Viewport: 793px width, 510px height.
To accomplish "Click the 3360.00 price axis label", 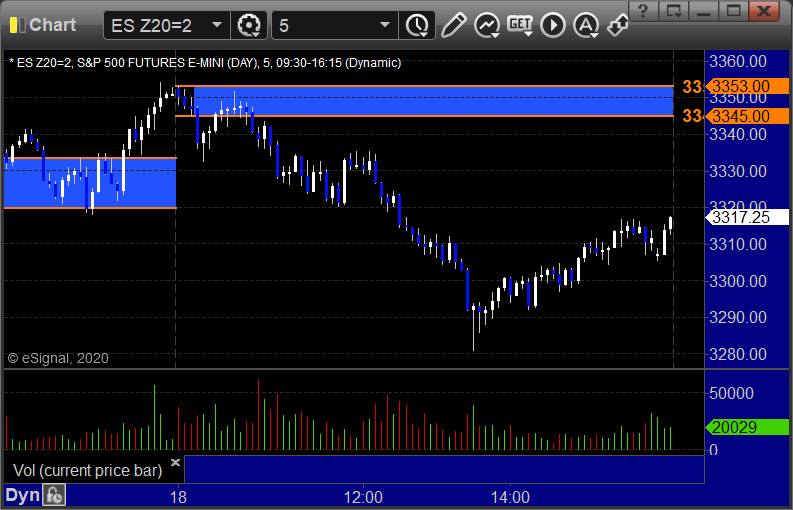I will pos(738,62).
